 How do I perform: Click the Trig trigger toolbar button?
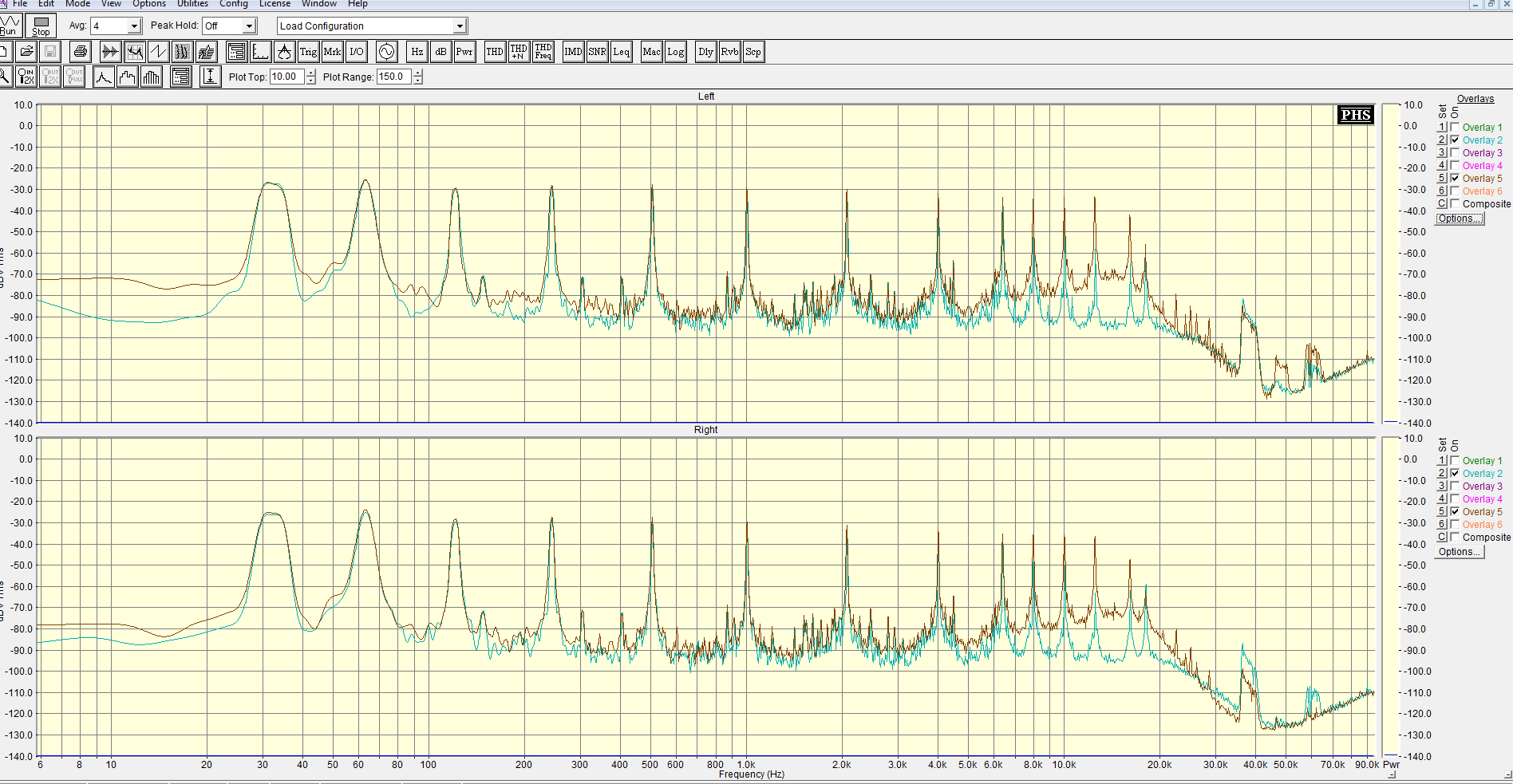click(x=308, y=52)
